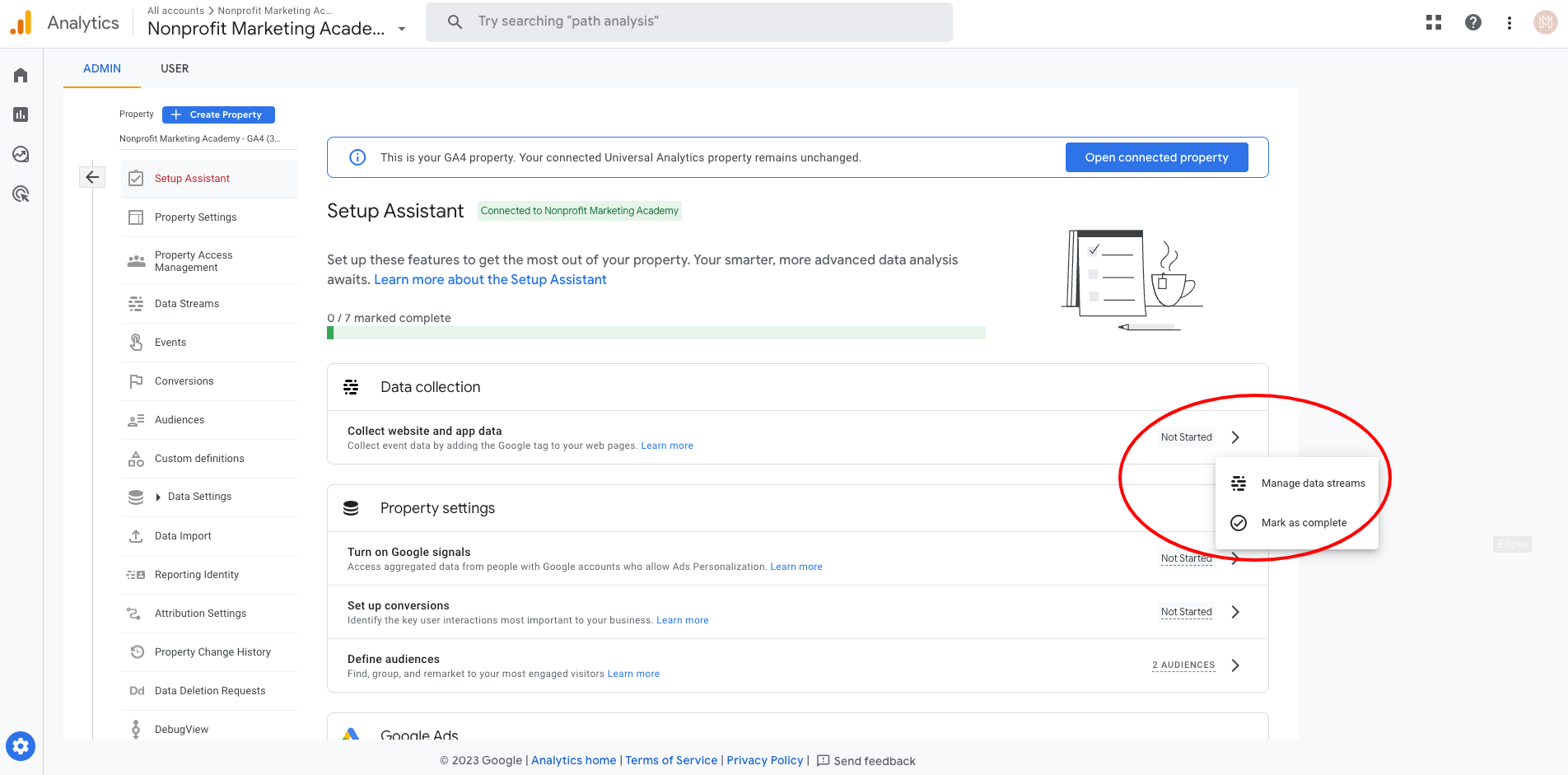Open the Reports bar-chart icon
The height and width of the screenshot is (775, 1568).
[x=21, y=114]
